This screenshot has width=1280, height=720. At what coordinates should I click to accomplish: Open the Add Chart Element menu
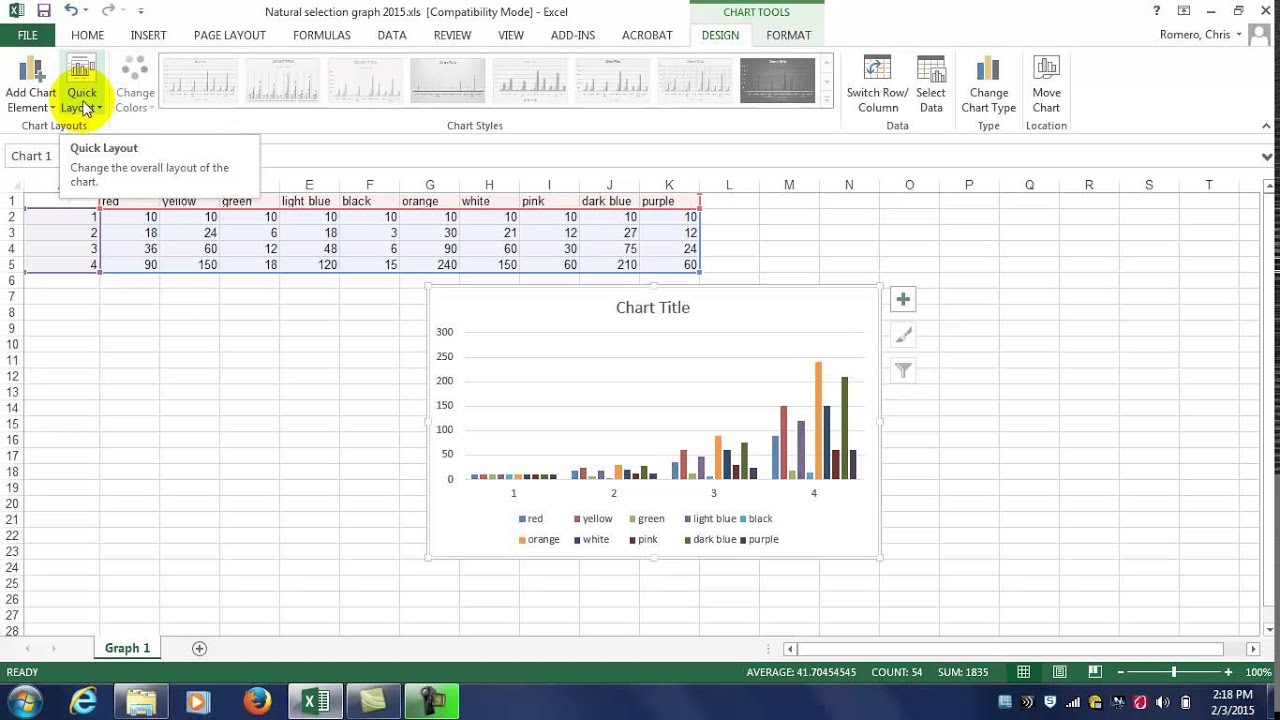(31, 85)
